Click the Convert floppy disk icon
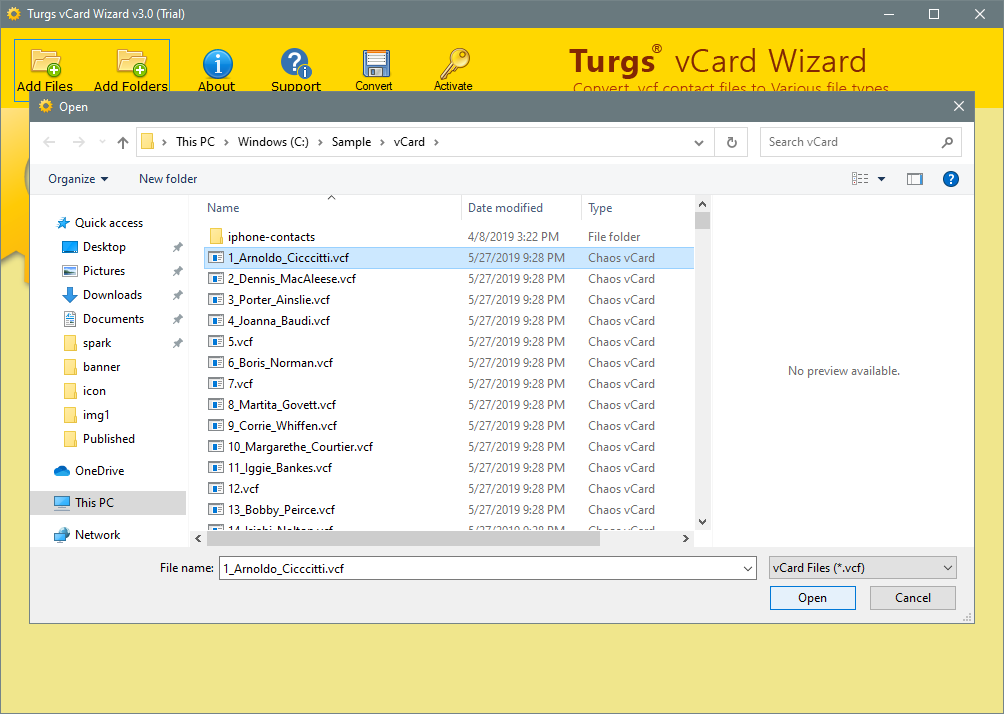Image resolution: width=1004 pixels, height=714 pixels. point(375,64)
